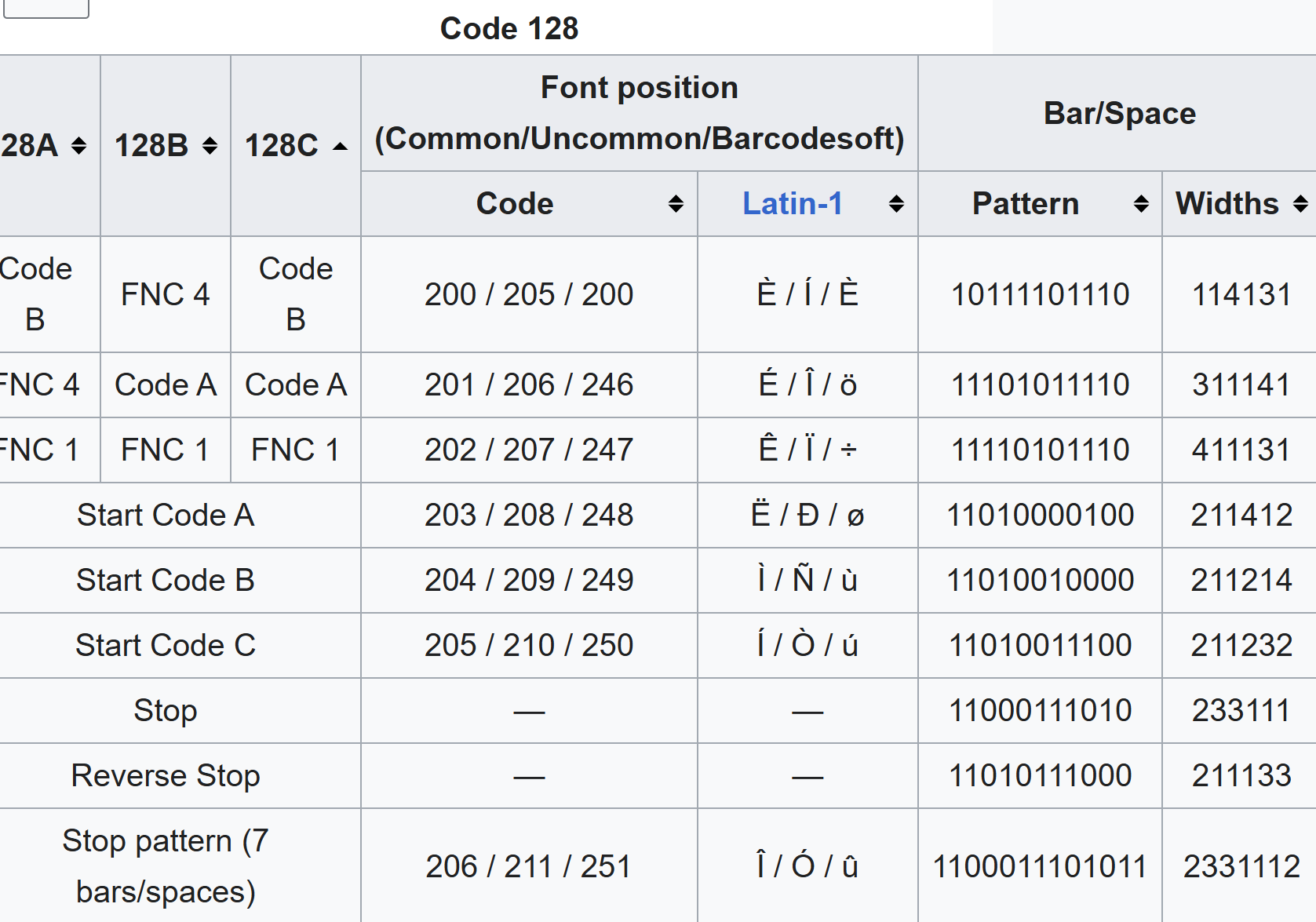This screenshot has width=1316, height=922.
Task: Click the Start Code A row label
Action: [166, 516]
